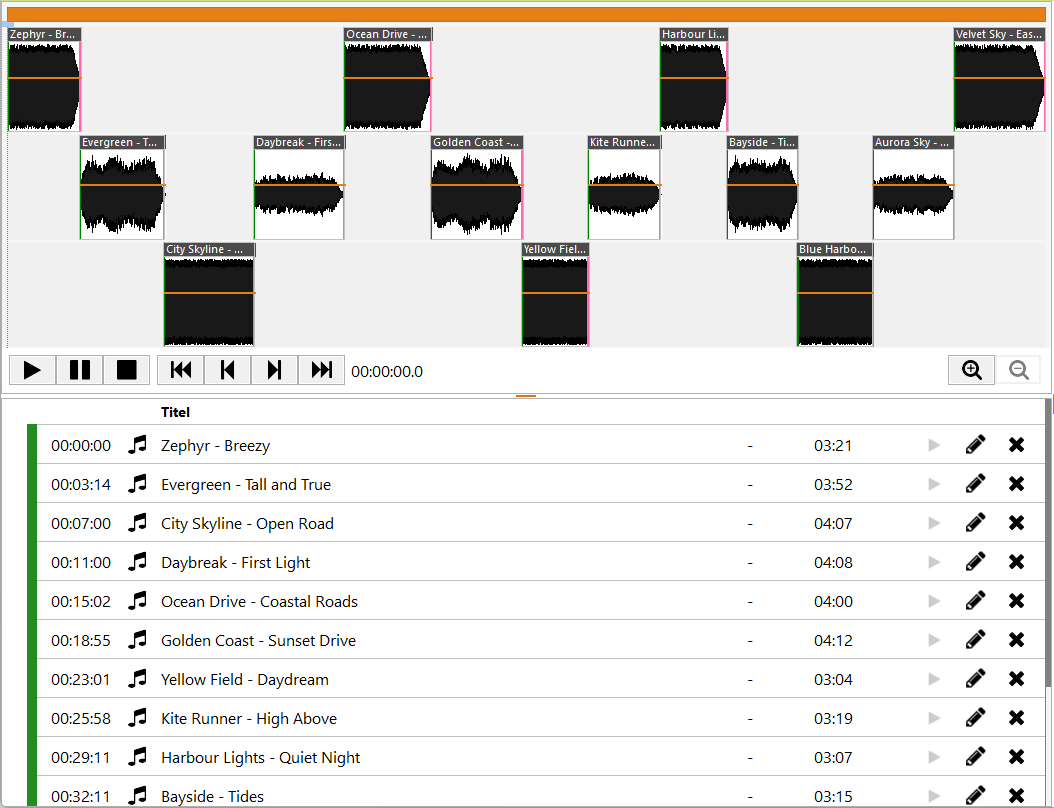
Task: Select the Yellow Field timeline clip
Action: tap(555, 294)
